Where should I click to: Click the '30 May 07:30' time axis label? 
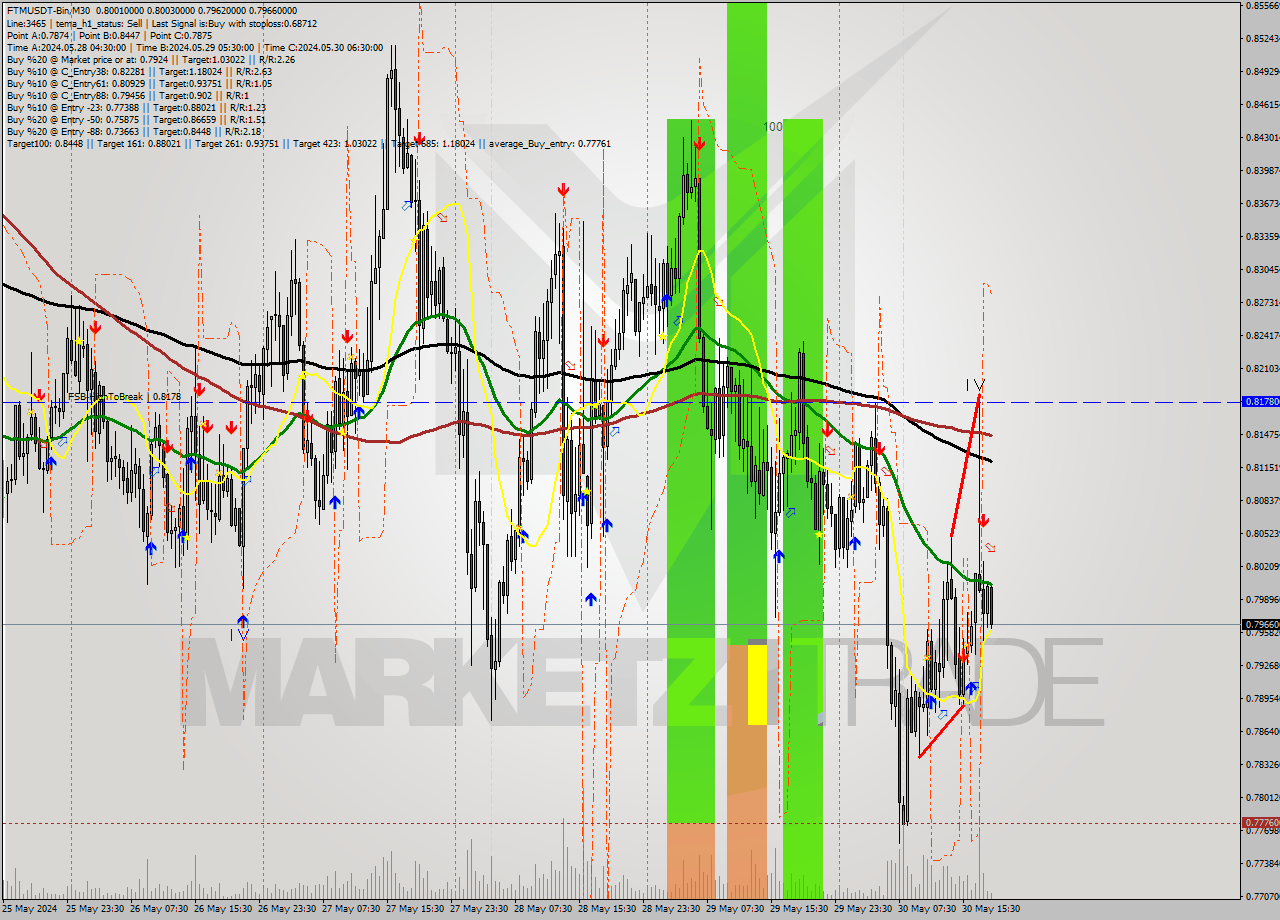coord(928,909)
